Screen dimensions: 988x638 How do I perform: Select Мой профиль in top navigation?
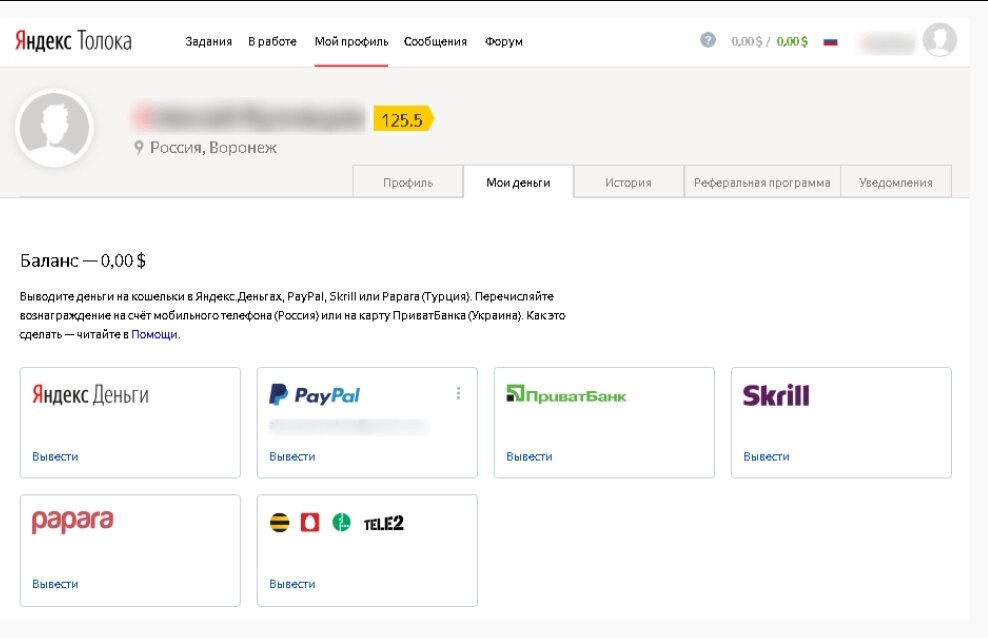point(352,42)
